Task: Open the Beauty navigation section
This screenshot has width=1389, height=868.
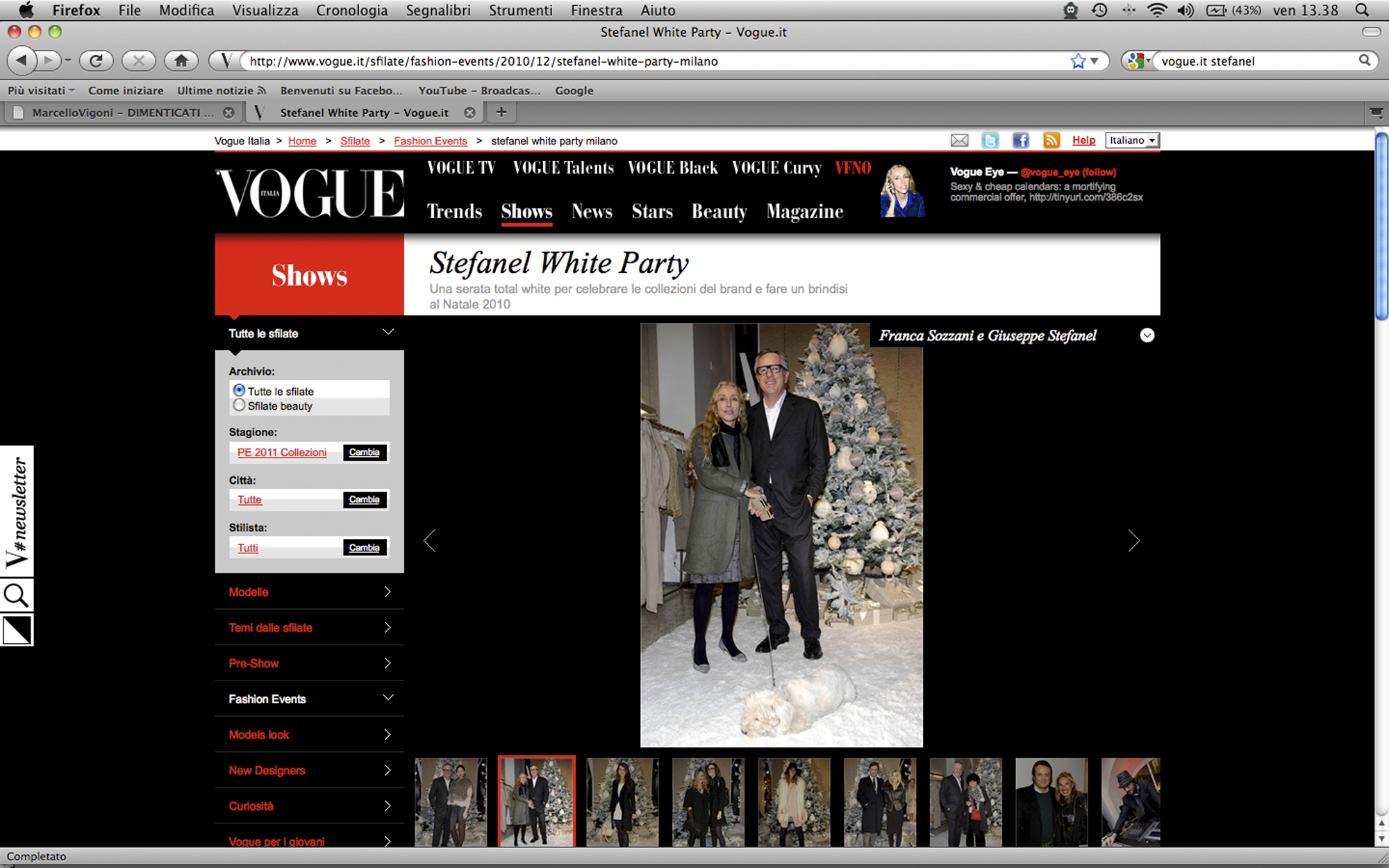Action: [719, 211]
